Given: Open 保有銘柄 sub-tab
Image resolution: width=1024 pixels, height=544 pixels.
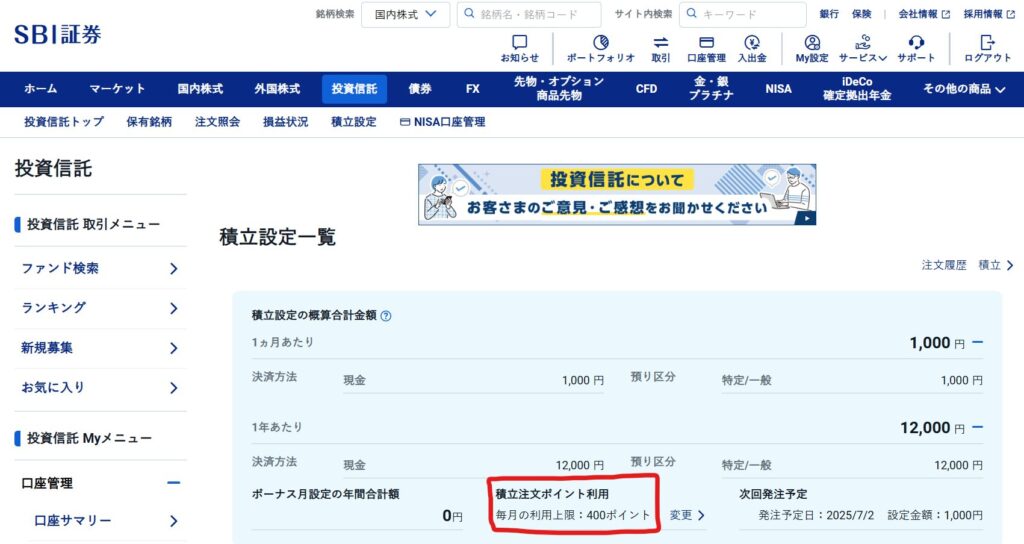Looking at the screenshot, I should pos(149,122).
